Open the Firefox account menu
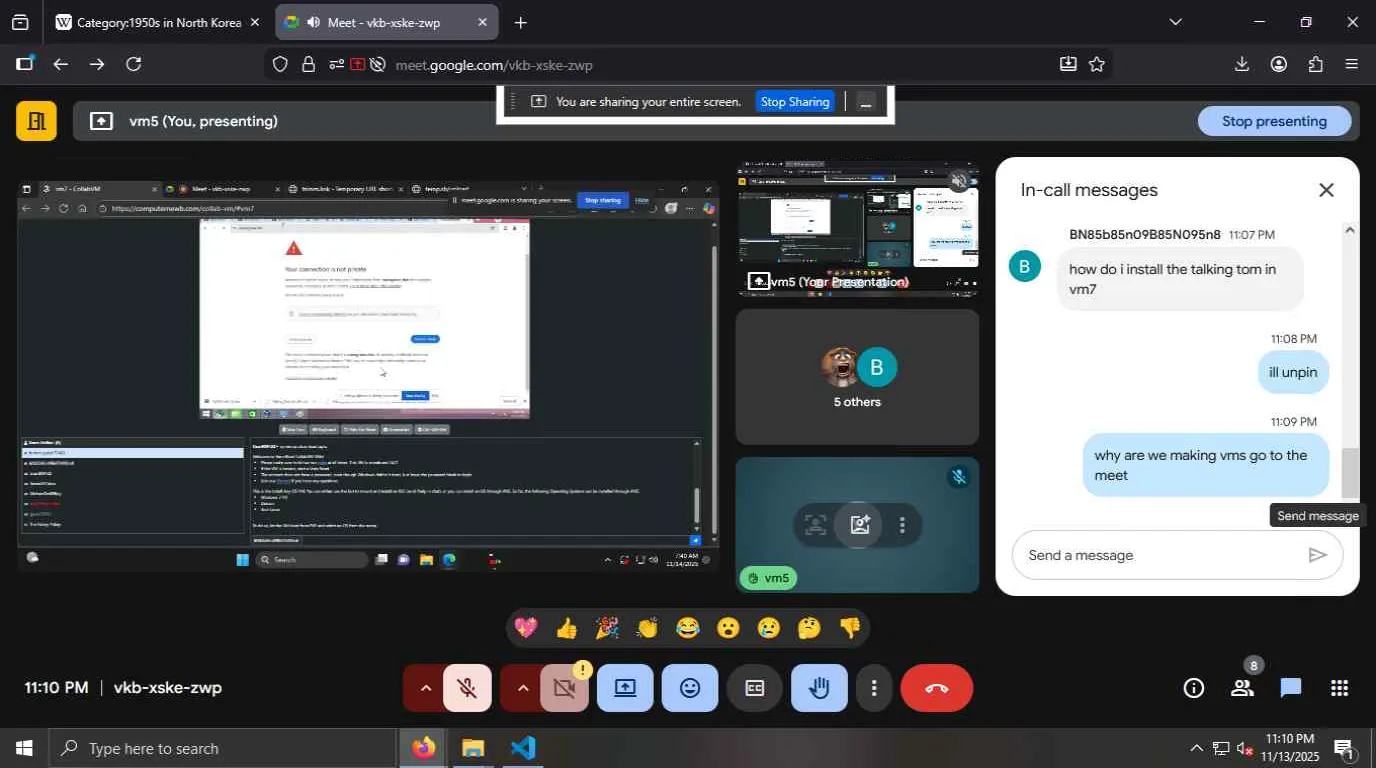Image resolution: width=1376 pixels, height=768 pixels. click(x=1279, y=64)
